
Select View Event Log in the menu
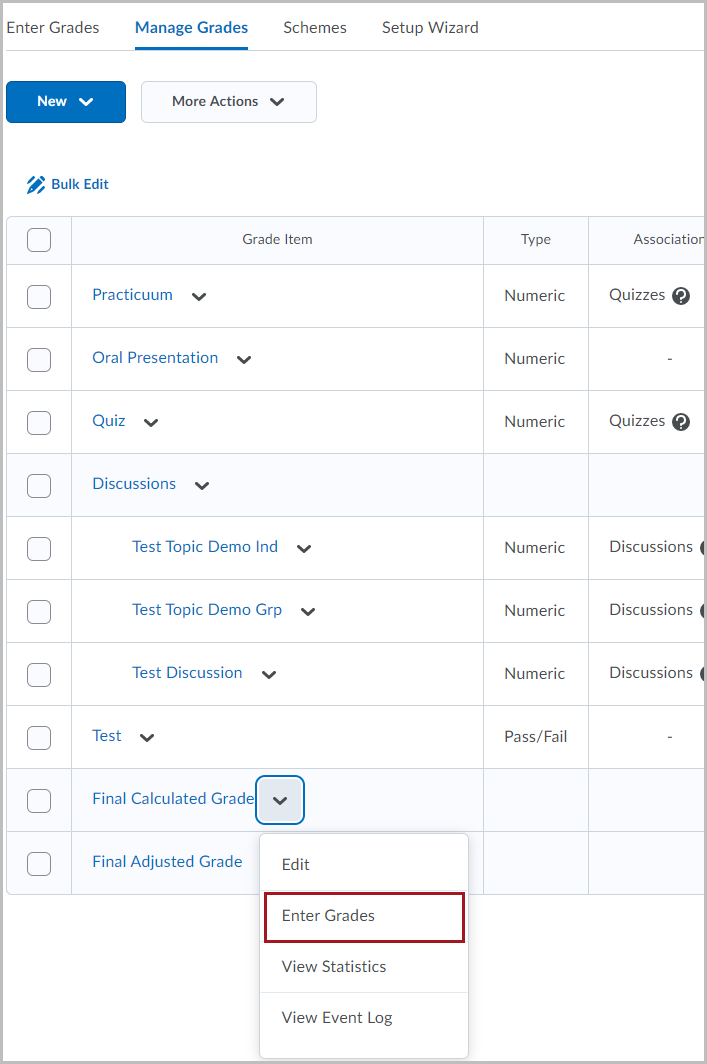pos(364,1018)
